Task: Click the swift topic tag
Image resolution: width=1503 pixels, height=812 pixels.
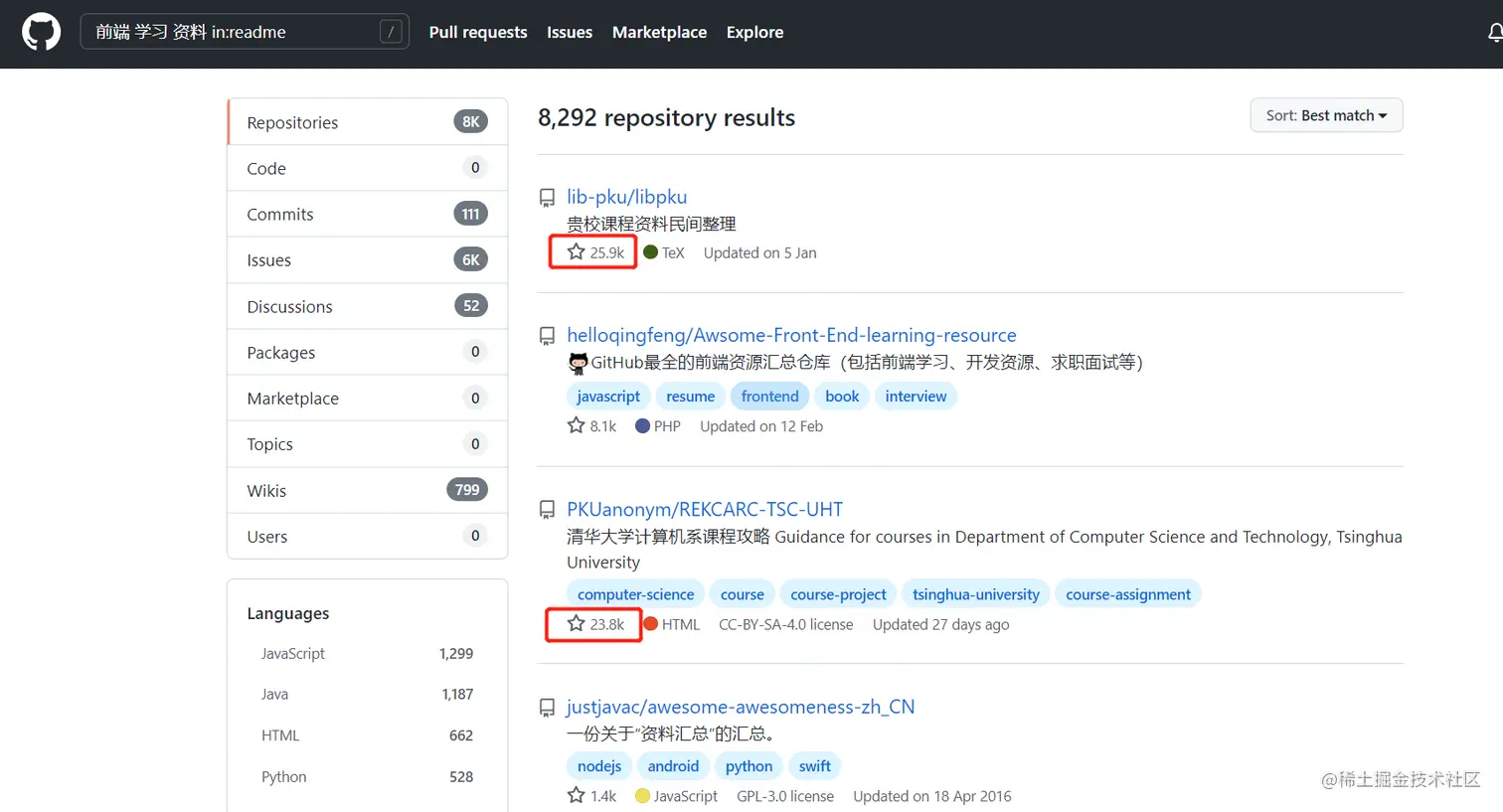Action: pos(814,766)
